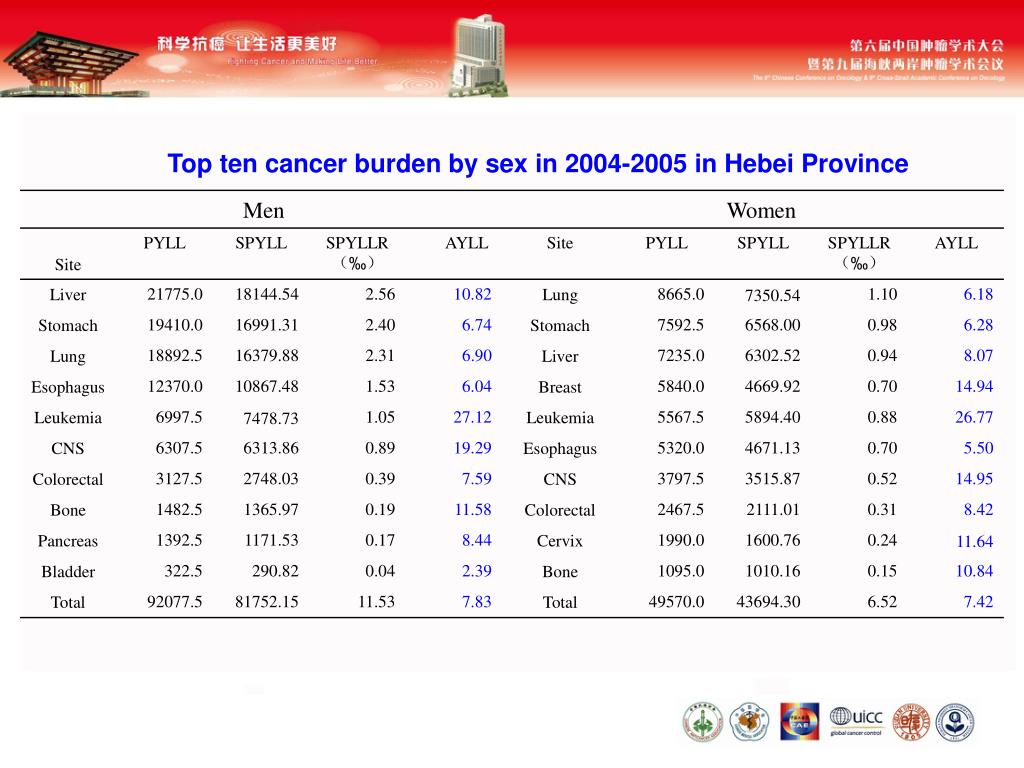Click the Chinese Medical Association logo
Image resolution: width=1024 pixels, height=768 pixels.
tap(750, 722)
